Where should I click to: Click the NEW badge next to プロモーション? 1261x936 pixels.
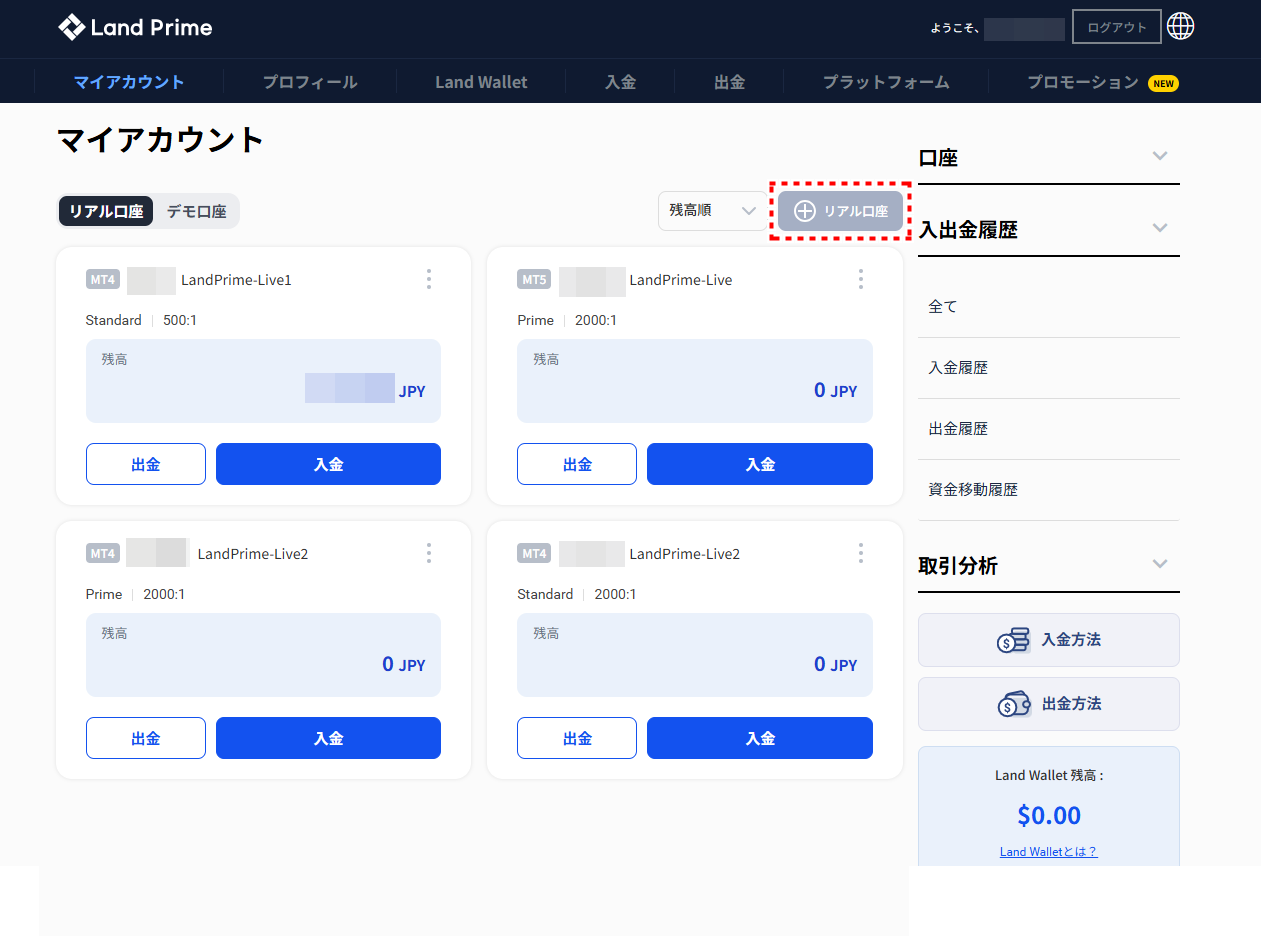[1163, 83]
